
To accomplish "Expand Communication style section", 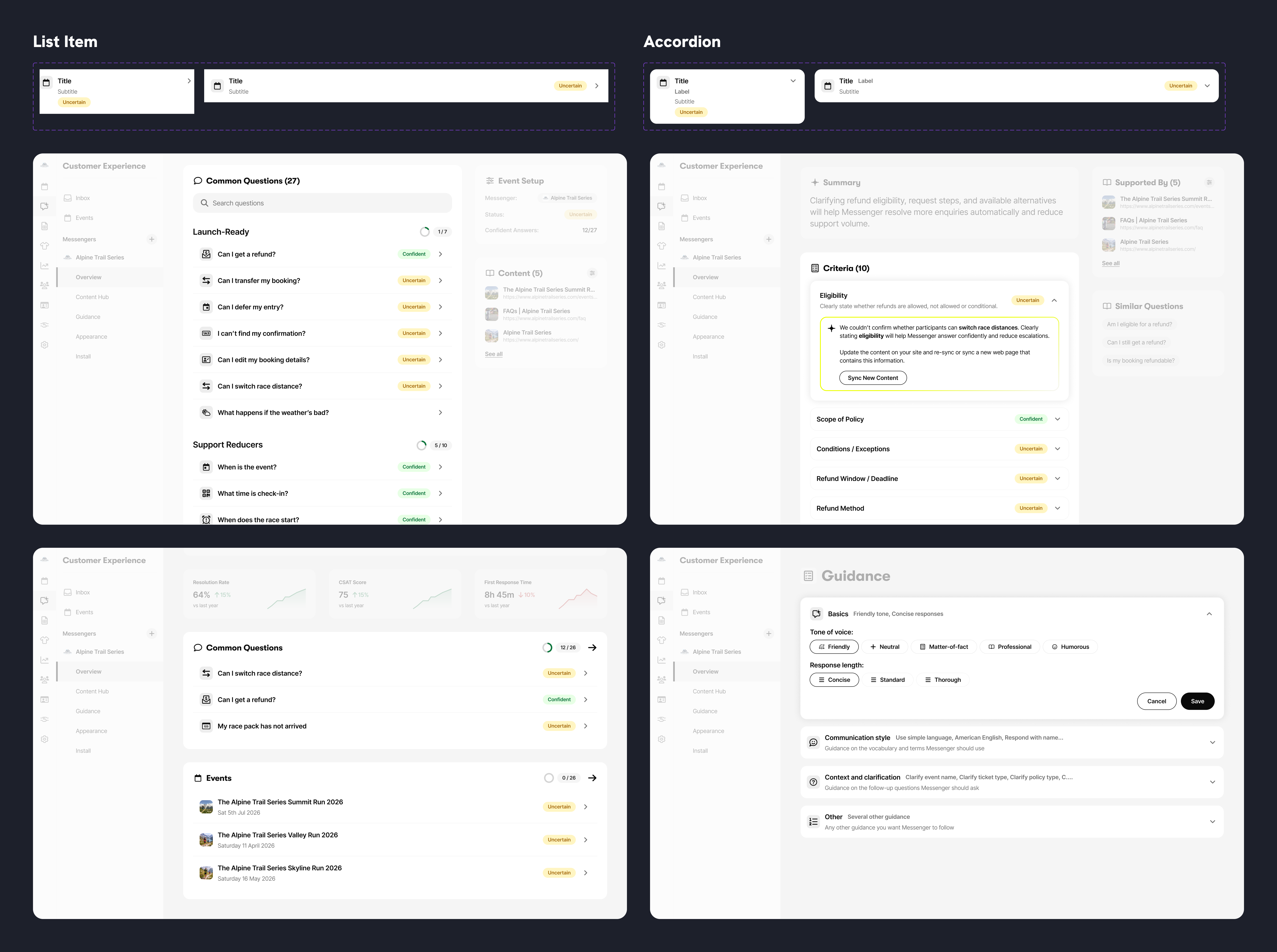I will 1212,742.
